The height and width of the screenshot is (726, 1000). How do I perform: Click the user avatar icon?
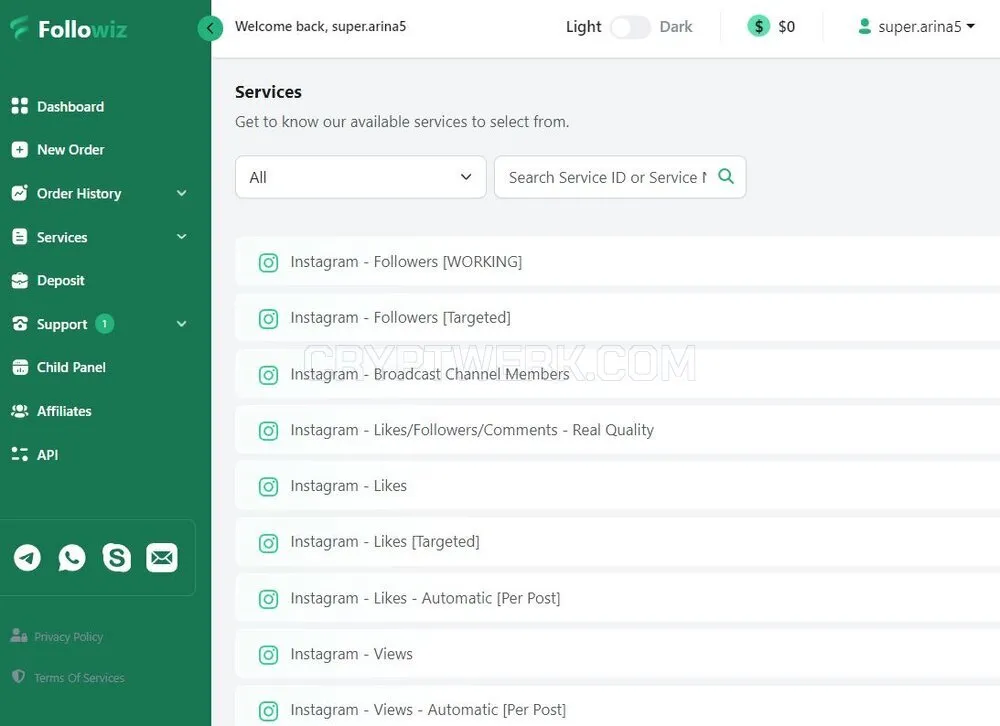[x=865, y=26]
